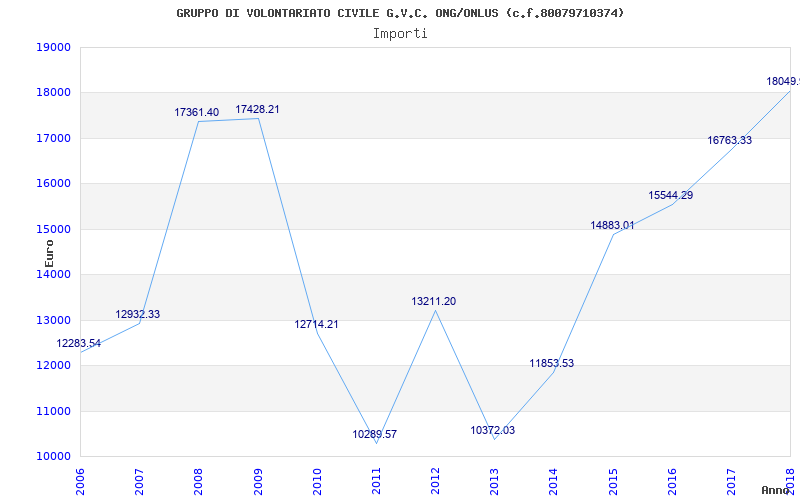Click x-axis year 2017

tap(732, 481)
